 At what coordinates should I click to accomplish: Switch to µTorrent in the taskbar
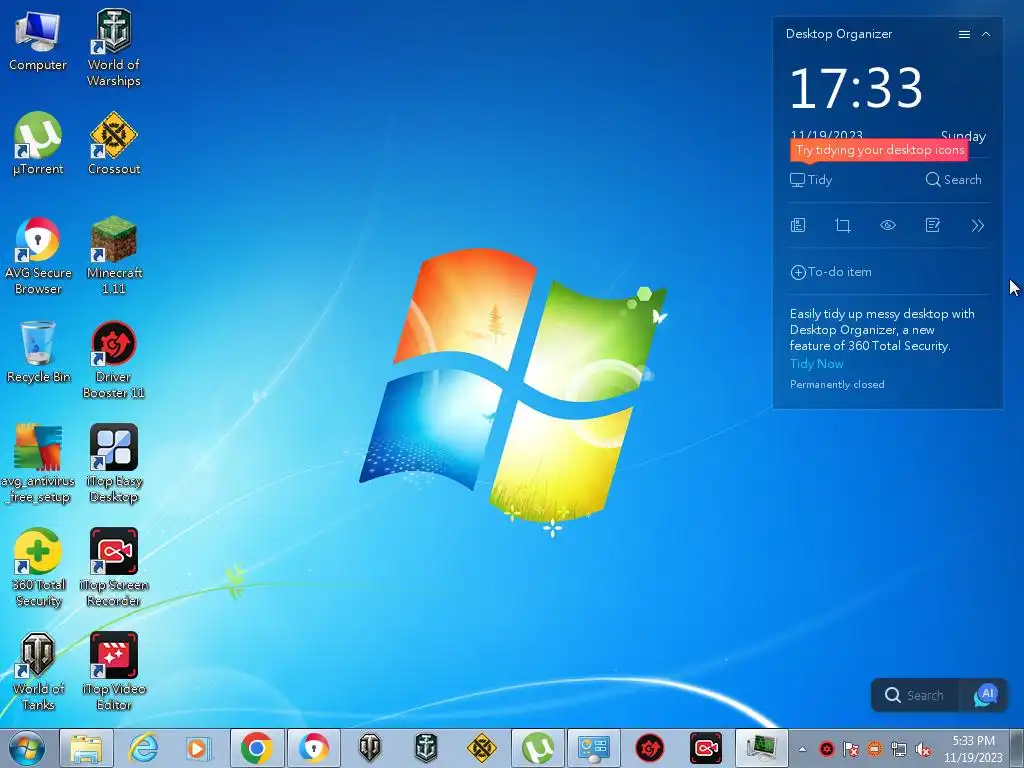[x=537, y=748]
